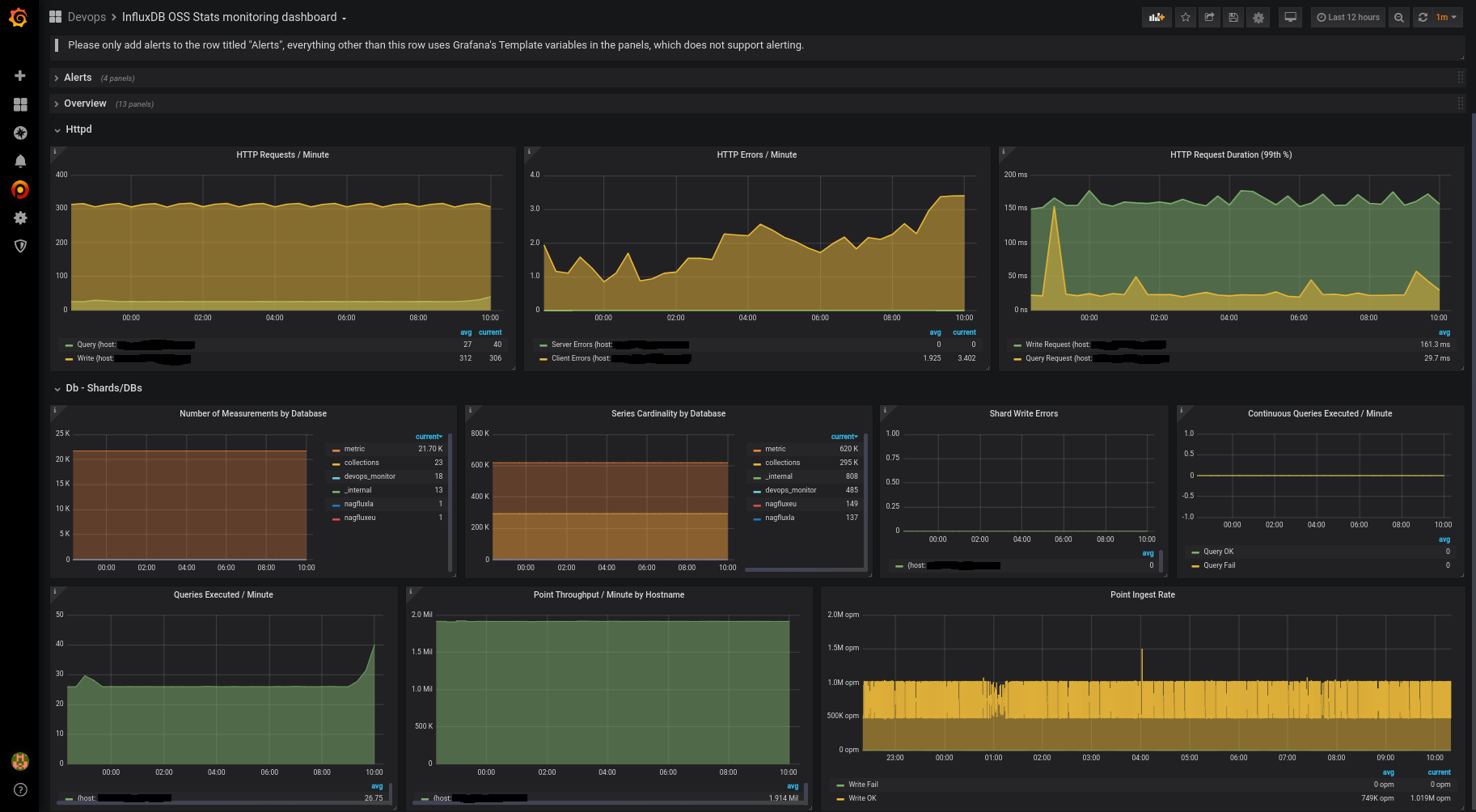Viewport: 1476px width, 812px height.
Task: Open the Configuration gear in sidebar
Action: (20, 218)
